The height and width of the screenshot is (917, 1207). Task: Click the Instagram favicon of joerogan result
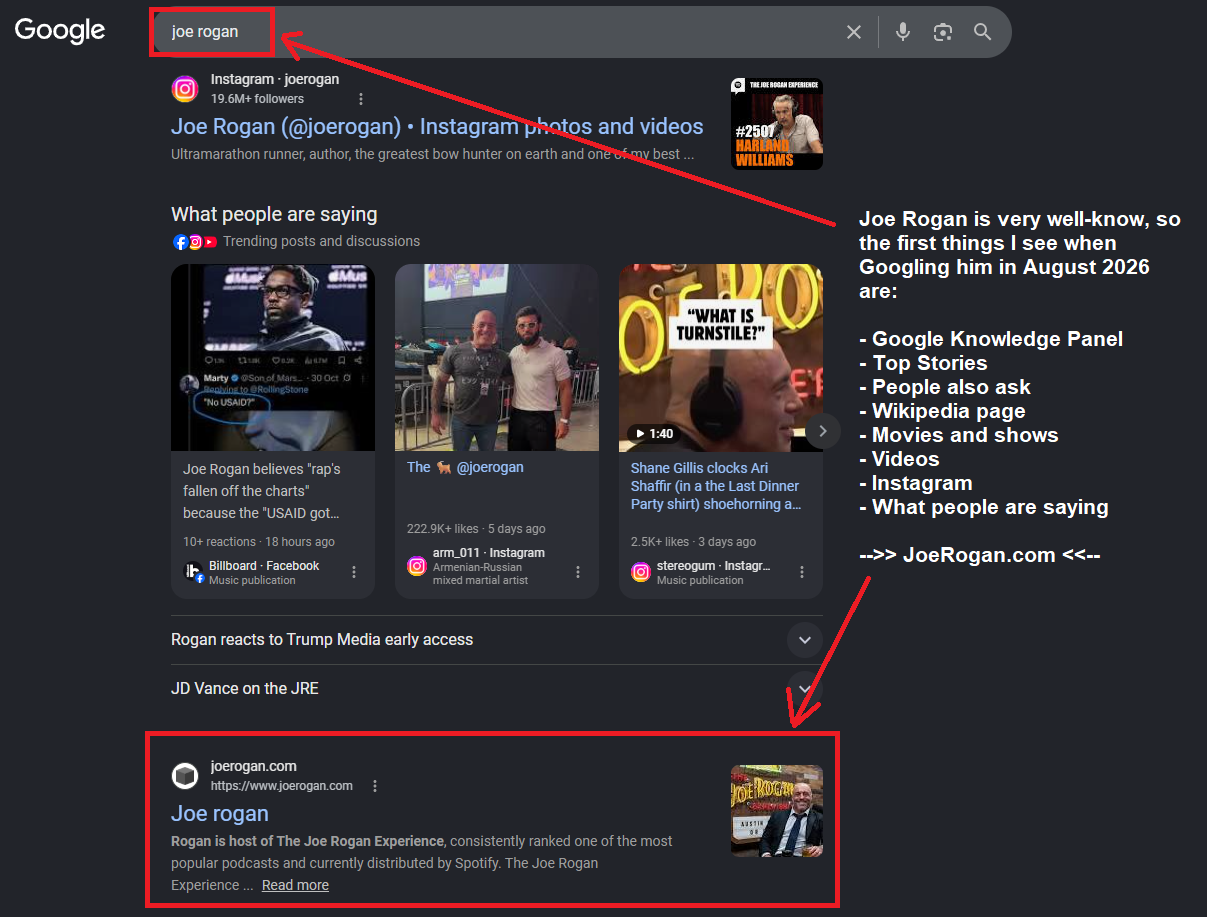click(x=185, y=89)
